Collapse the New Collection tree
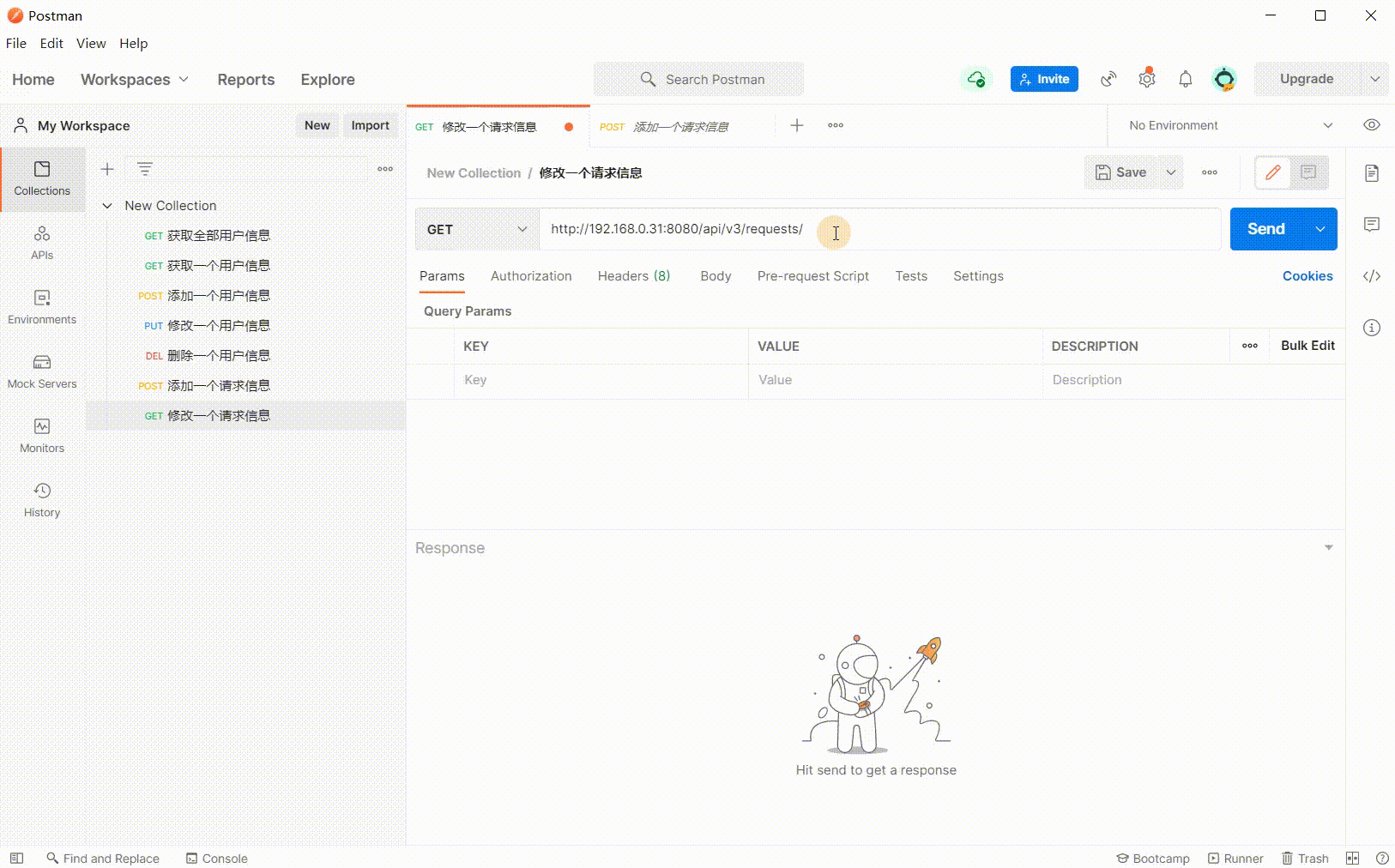 click(x=107, y=206)
